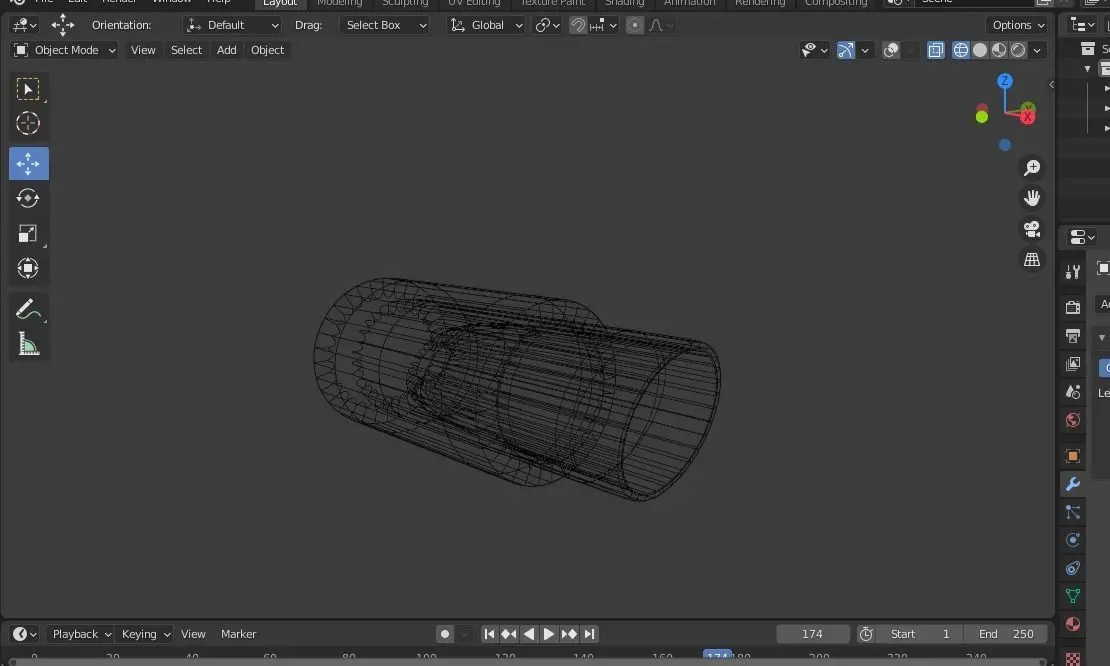
Task: Open the Object Mode dropdown
Action: (64, 50)
